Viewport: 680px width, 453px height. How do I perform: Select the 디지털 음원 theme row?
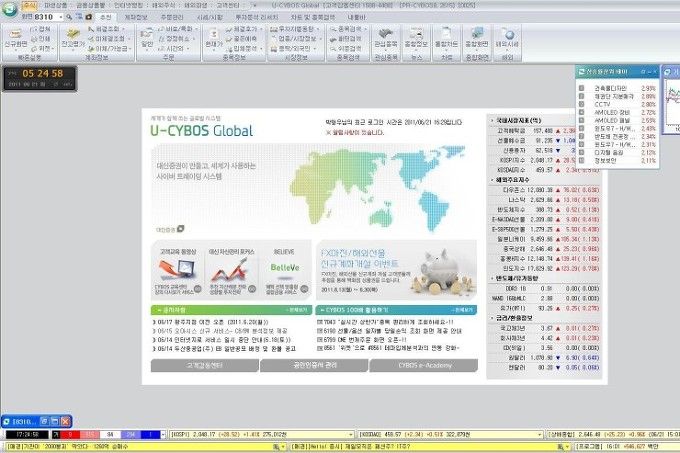pyautogui.click(x=618, y=153)
